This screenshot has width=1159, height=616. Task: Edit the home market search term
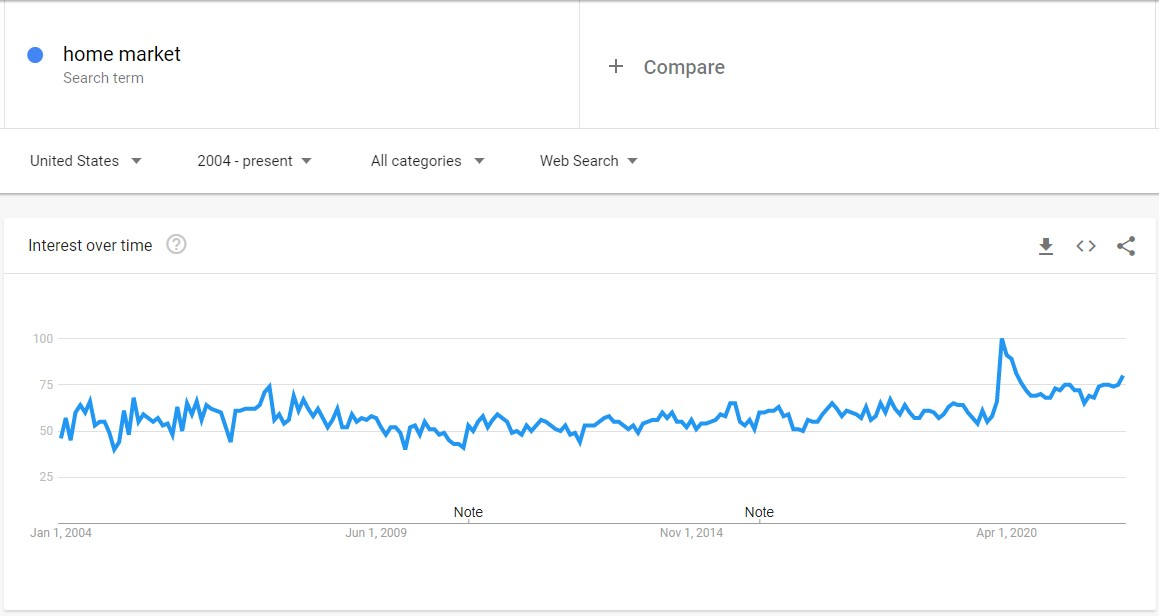point(122,54)
